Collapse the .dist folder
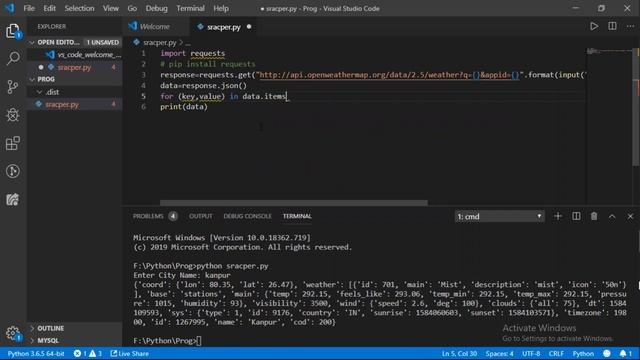This screenshot has width=640, height=360. pyautogui.click(x=40, y=92)
